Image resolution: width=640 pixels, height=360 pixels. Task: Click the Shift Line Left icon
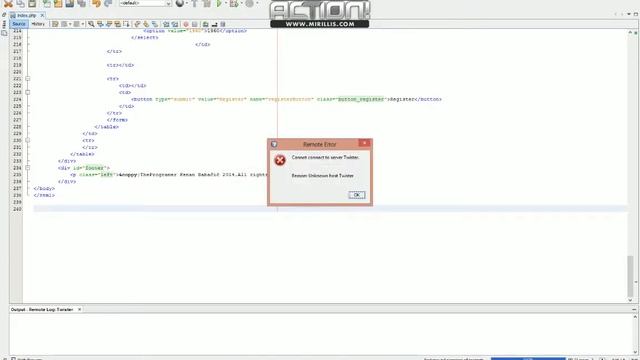[166, 24]
